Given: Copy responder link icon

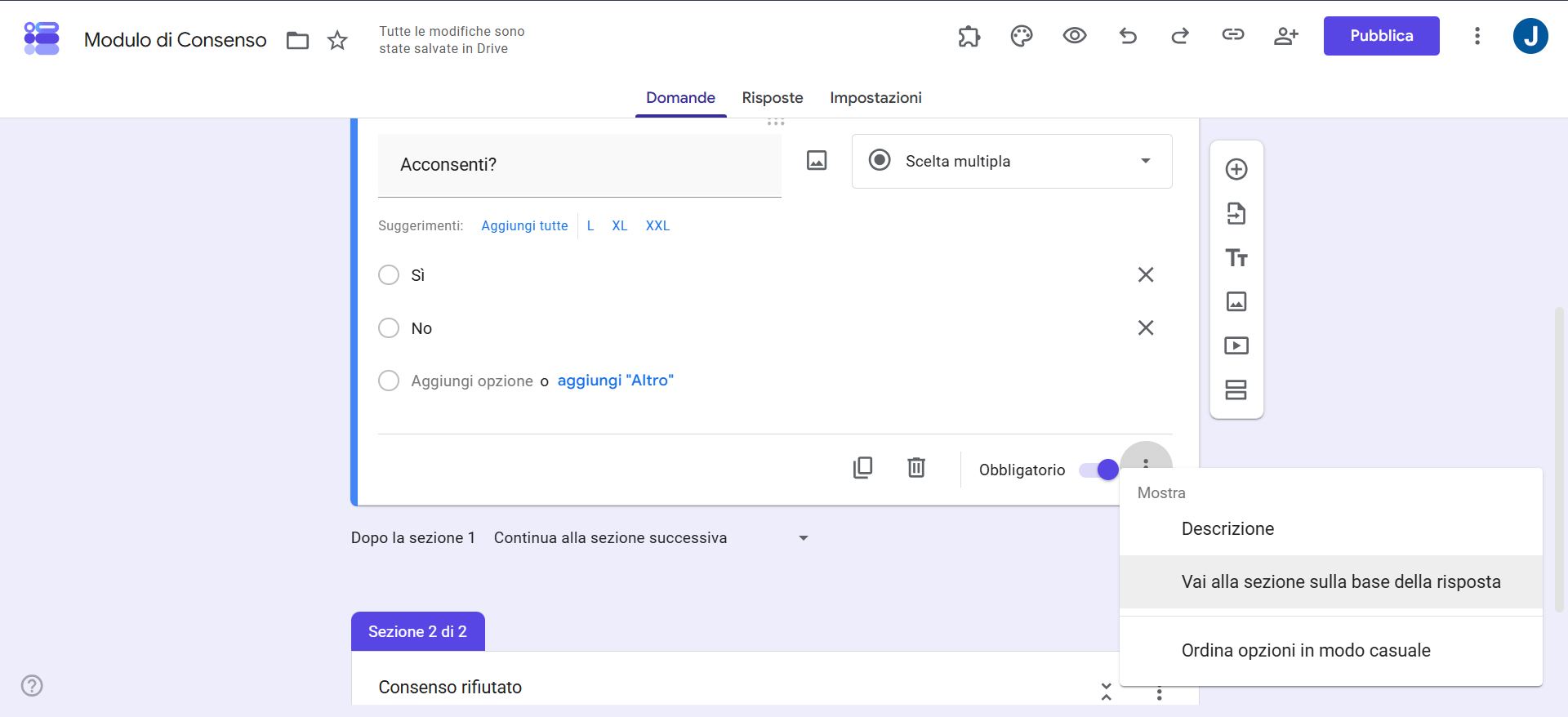Looking at the screenshot, I should coord(1233,34).
